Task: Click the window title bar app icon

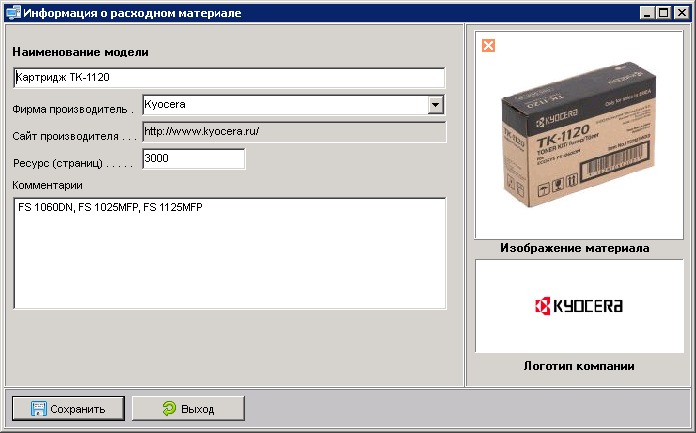Action: click(x=13, y=12)
